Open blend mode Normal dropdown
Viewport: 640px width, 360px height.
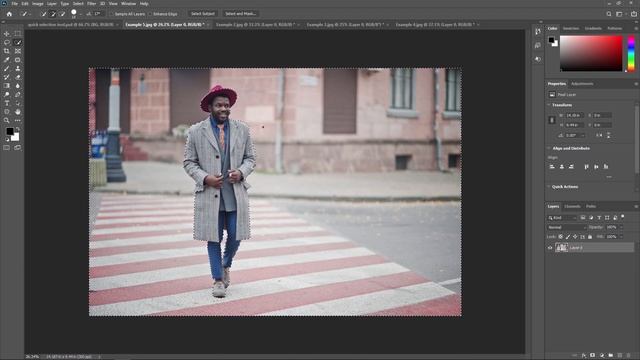(567, 227)
